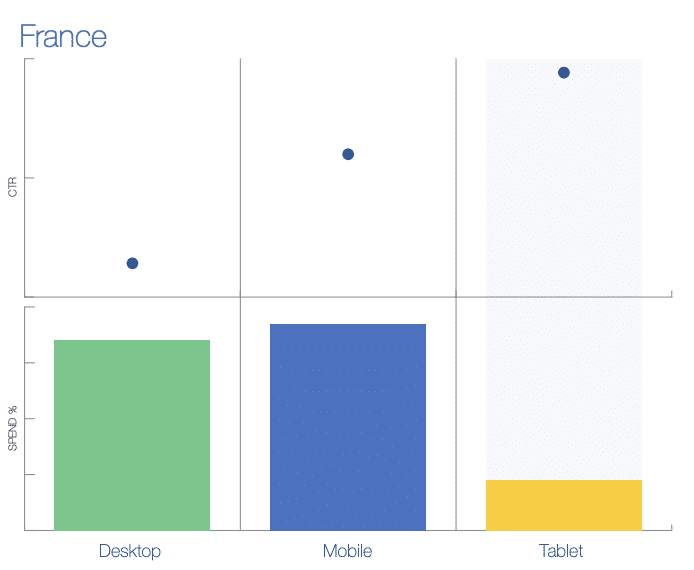Click the horizontal axis separating CTR and SPEND
The image size is (694, 570).
348,297
